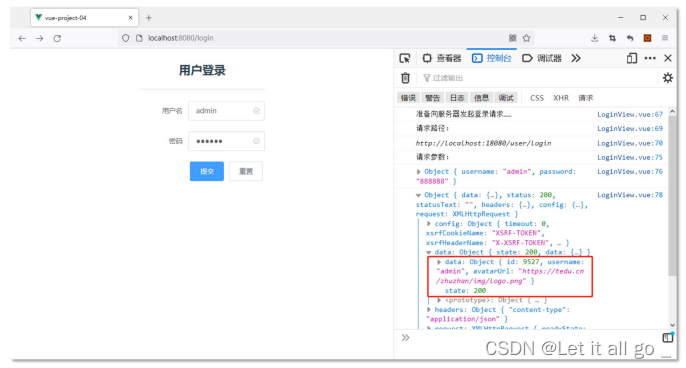Expand the prototype Object node
Image resolution: width=686 pixels, height=368 pixels.
(x=439, y=300)
